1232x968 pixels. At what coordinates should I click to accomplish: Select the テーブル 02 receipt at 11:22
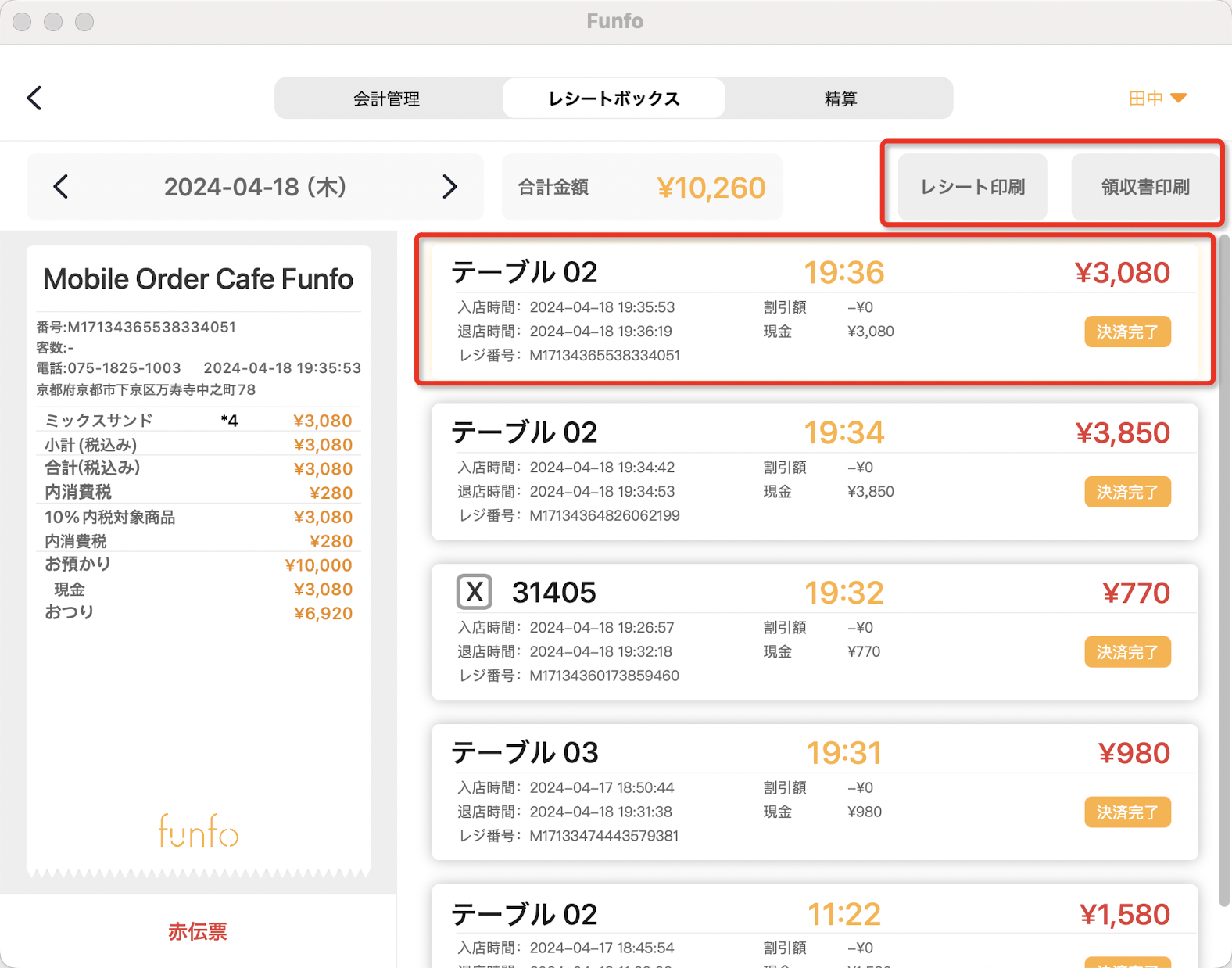pos(815,927)
